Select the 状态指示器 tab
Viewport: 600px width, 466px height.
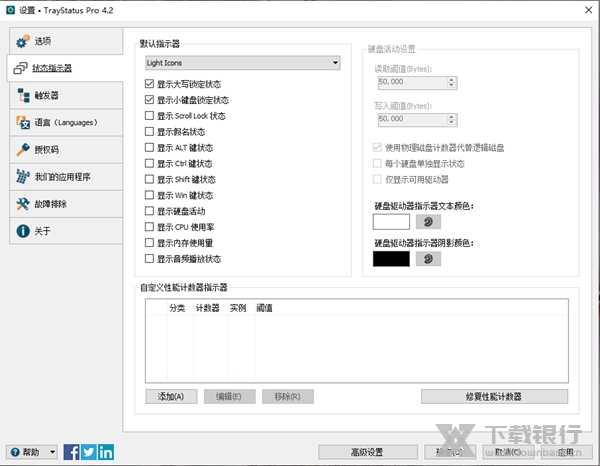(65, 68)
